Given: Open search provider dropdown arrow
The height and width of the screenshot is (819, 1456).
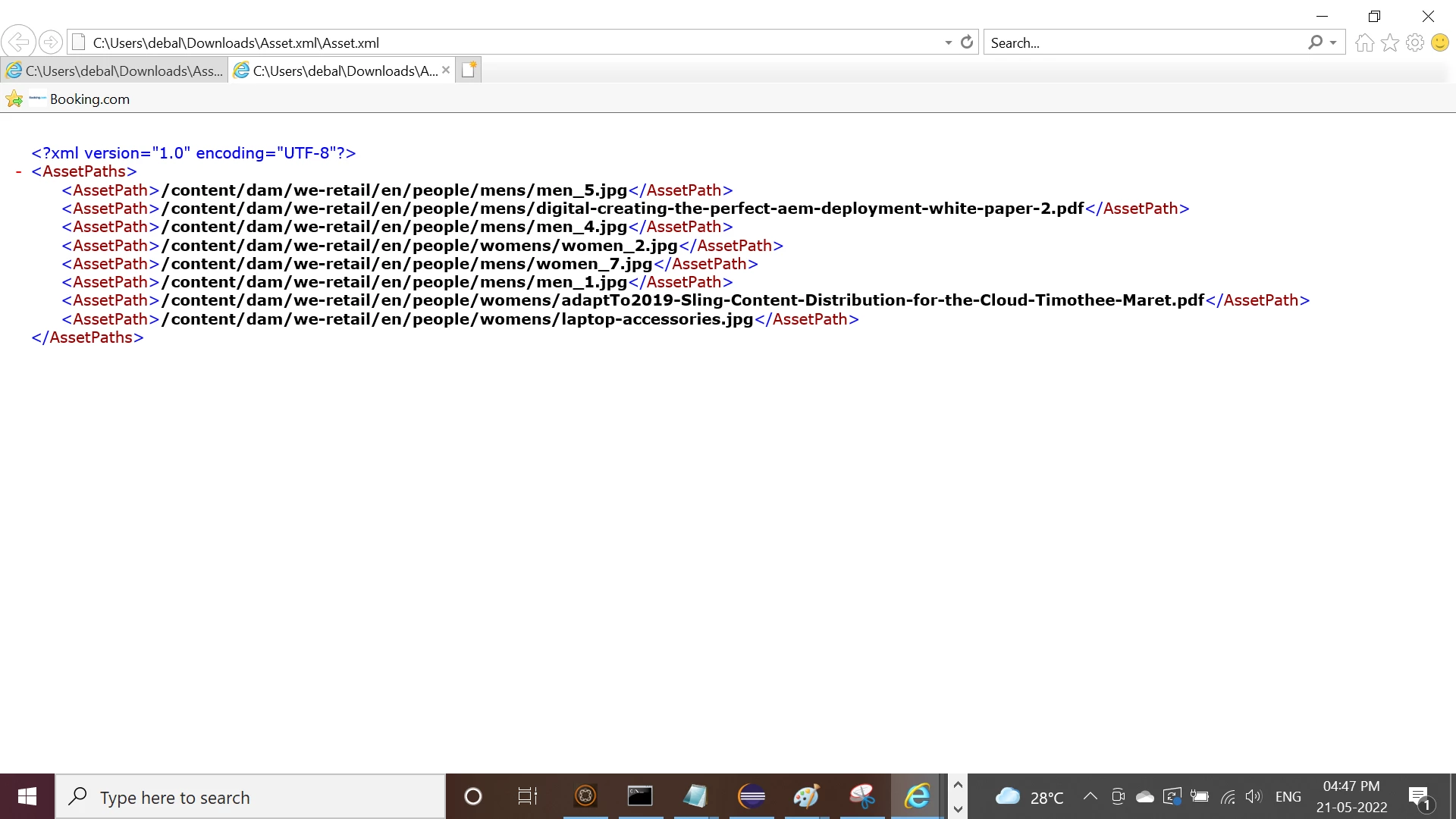Looking at the screenshot, I should [1333, 43].
